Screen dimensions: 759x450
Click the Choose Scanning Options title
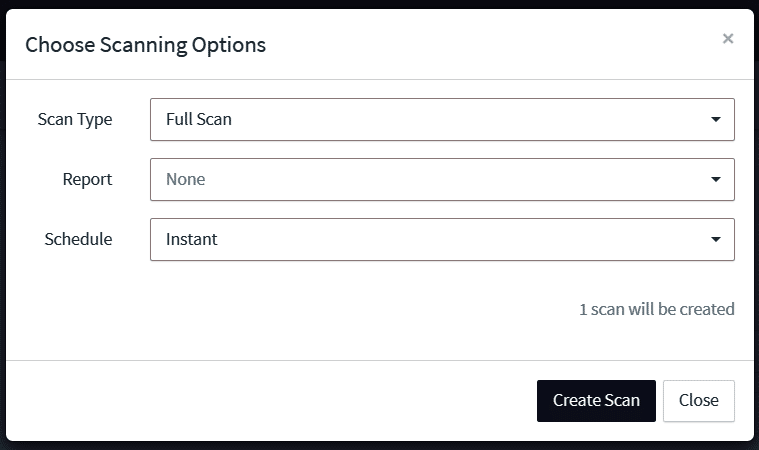(145, 44)
